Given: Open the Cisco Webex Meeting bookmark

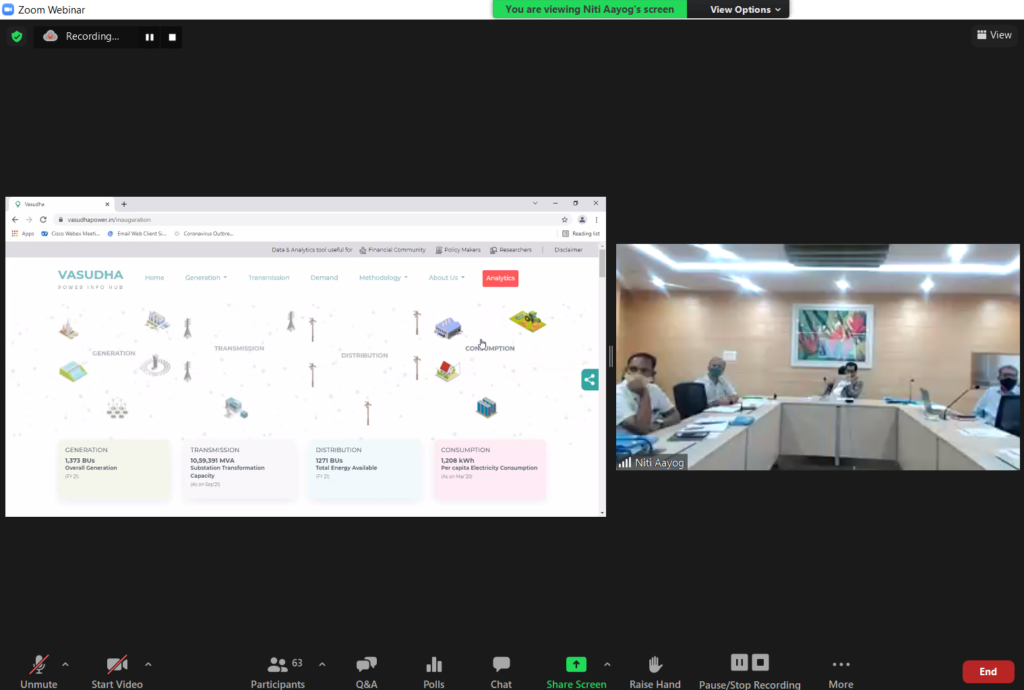Looking at the screenshot, I should tap(71, 234).
